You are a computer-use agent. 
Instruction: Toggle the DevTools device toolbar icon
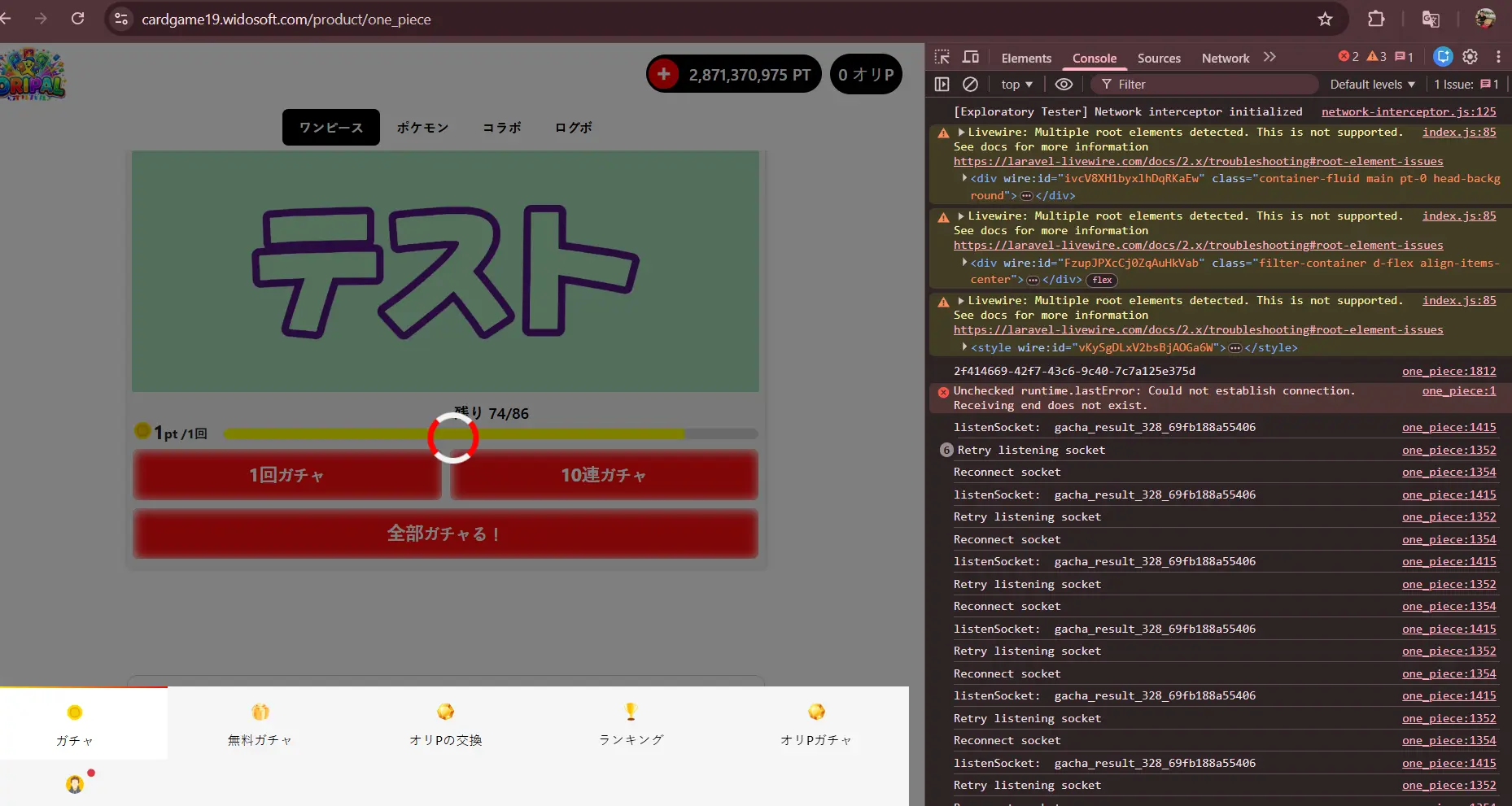coord(971,57)
